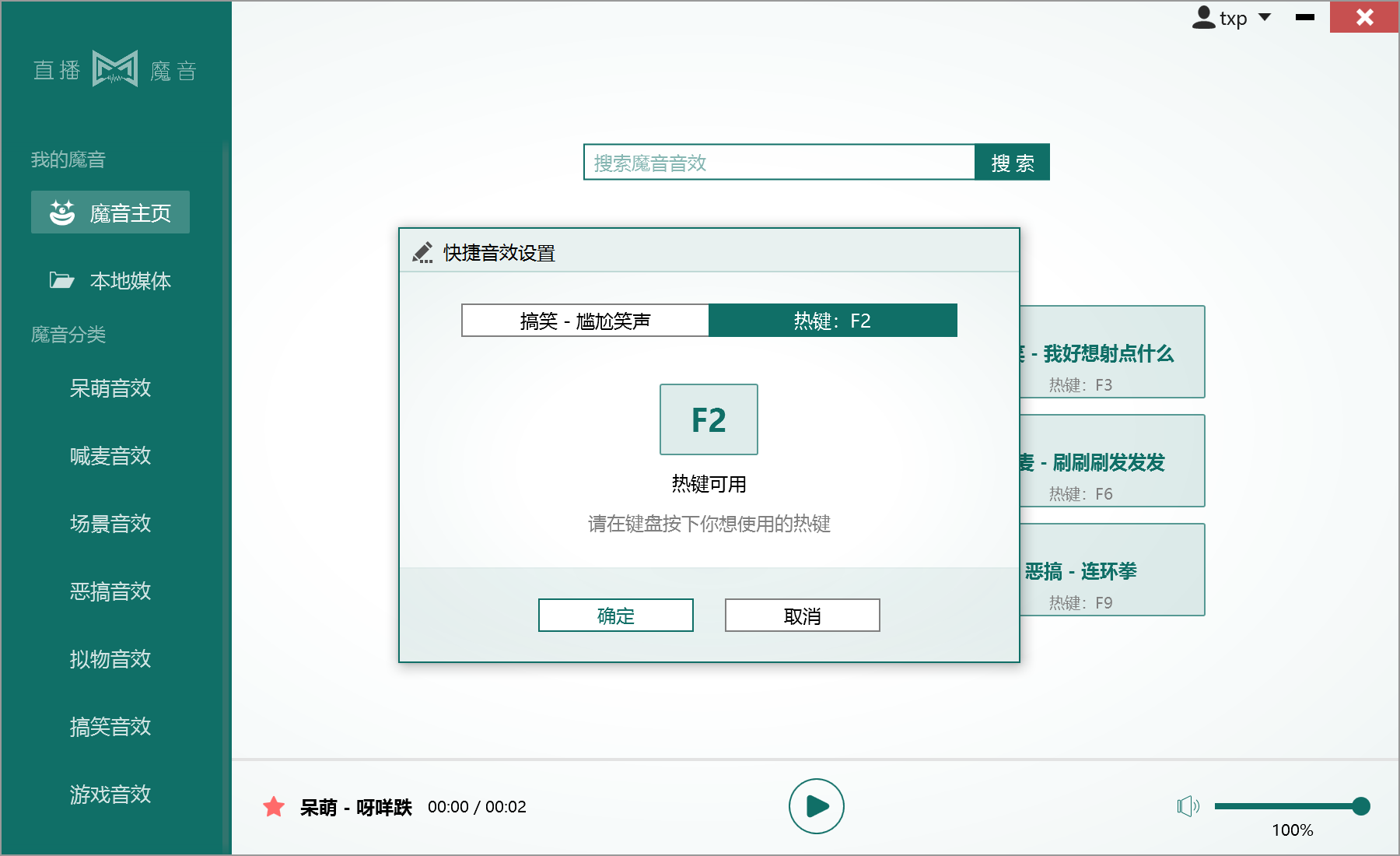This screenshot has height=856, width=1400.
Task: Minimize the application window
Action: point(1305,17)
